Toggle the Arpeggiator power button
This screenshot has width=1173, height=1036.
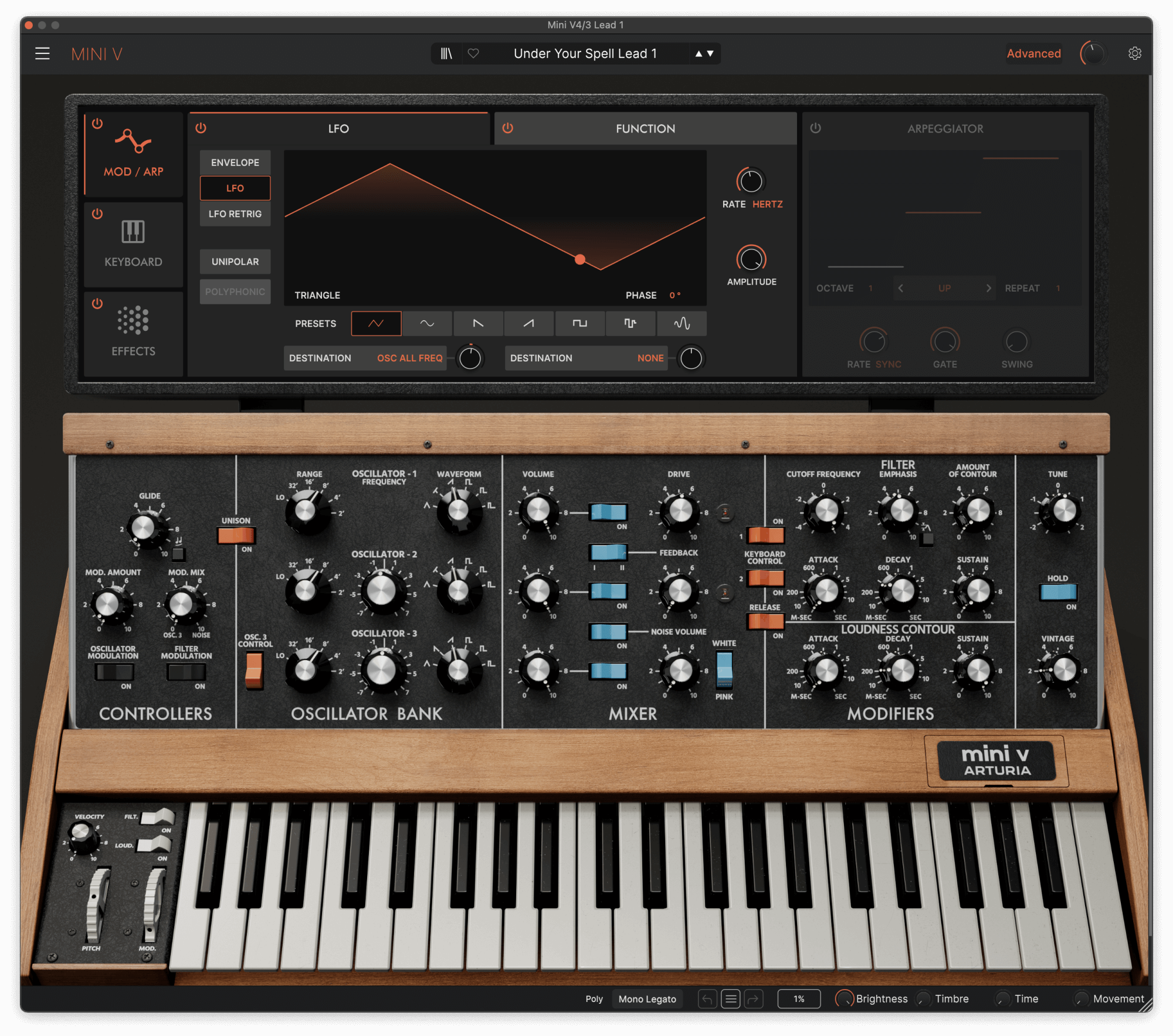pos(815,128)
